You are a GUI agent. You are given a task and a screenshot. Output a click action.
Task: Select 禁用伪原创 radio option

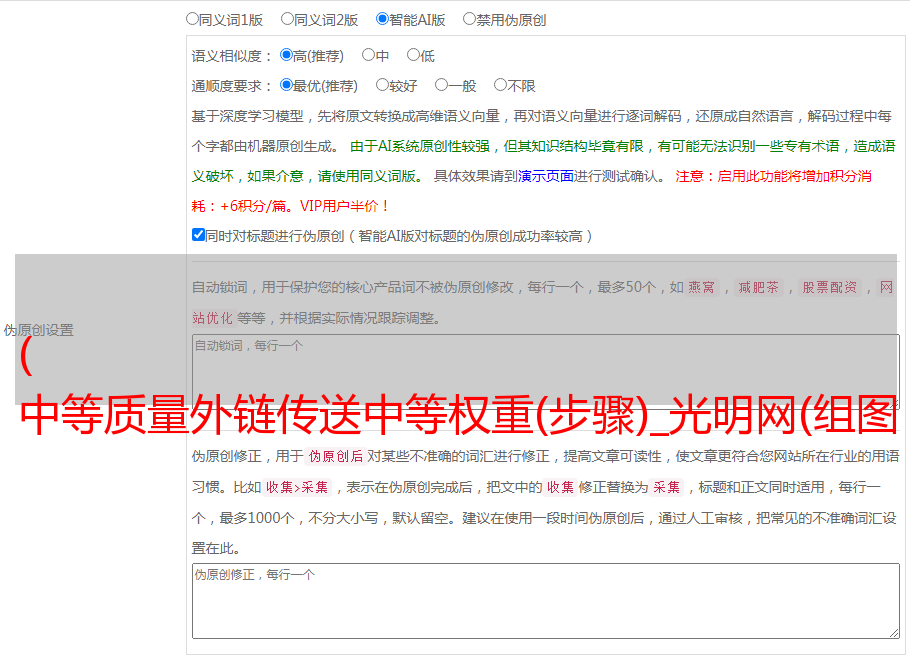click(469, 19)
